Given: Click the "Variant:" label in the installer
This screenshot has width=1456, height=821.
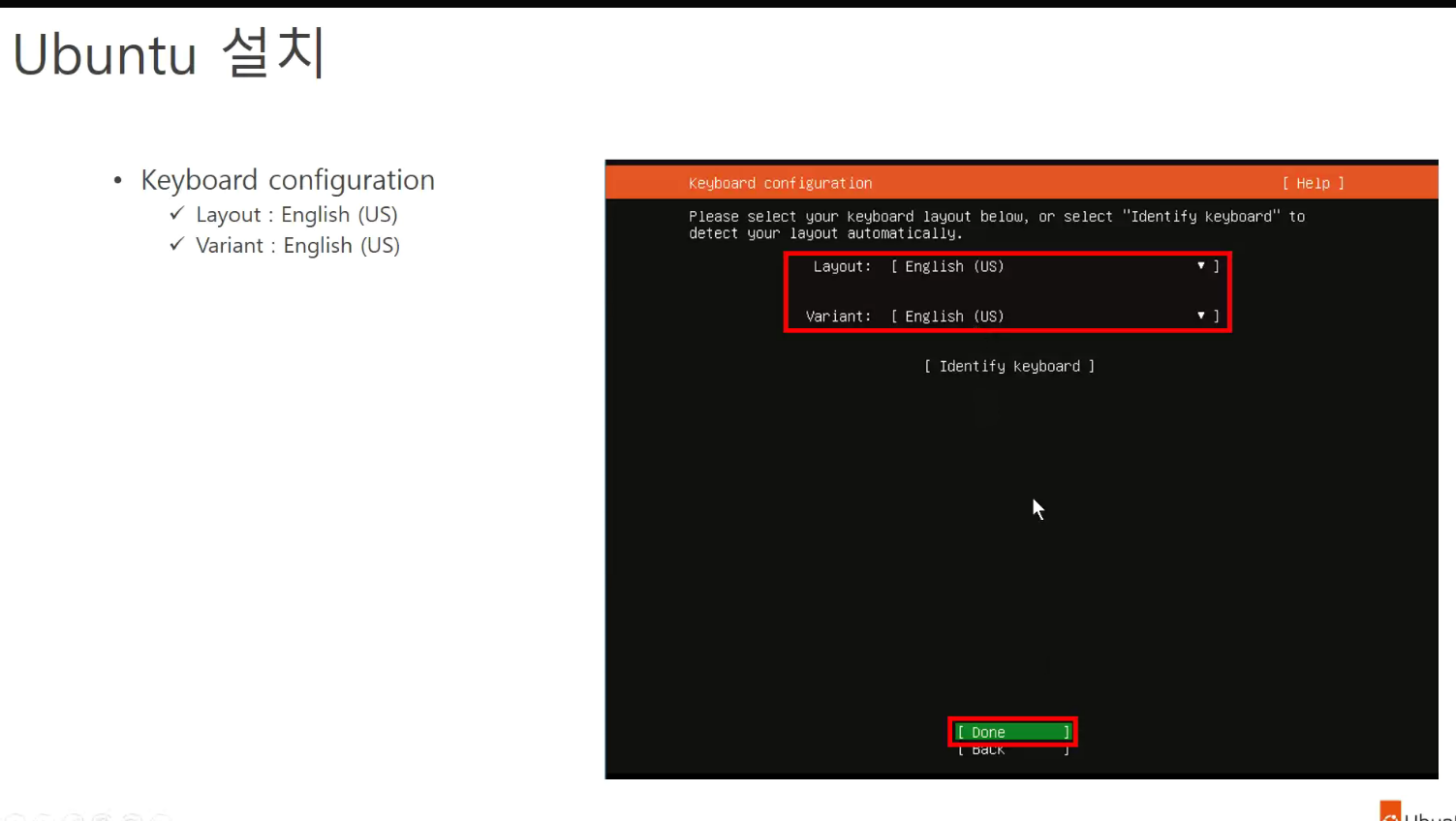Looking at the screenshot, I should [838, 317].
